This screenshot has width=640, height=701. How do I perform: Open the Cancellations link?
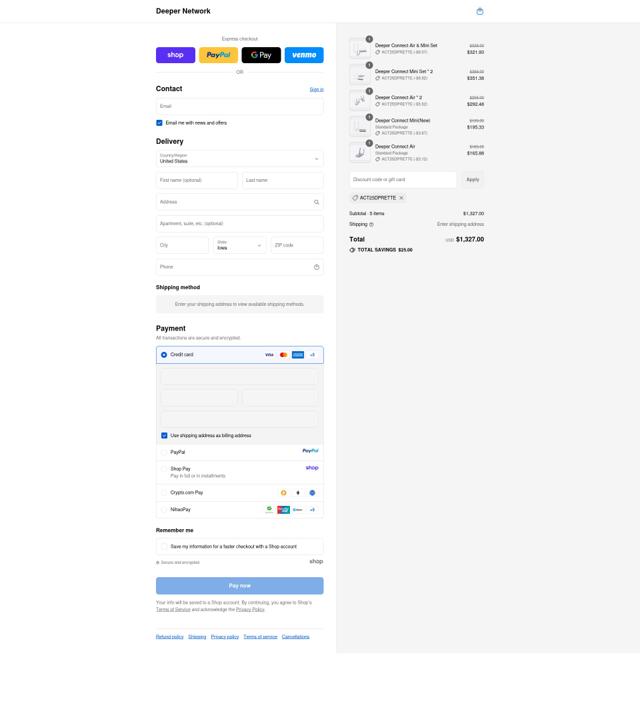click(295, 637)
